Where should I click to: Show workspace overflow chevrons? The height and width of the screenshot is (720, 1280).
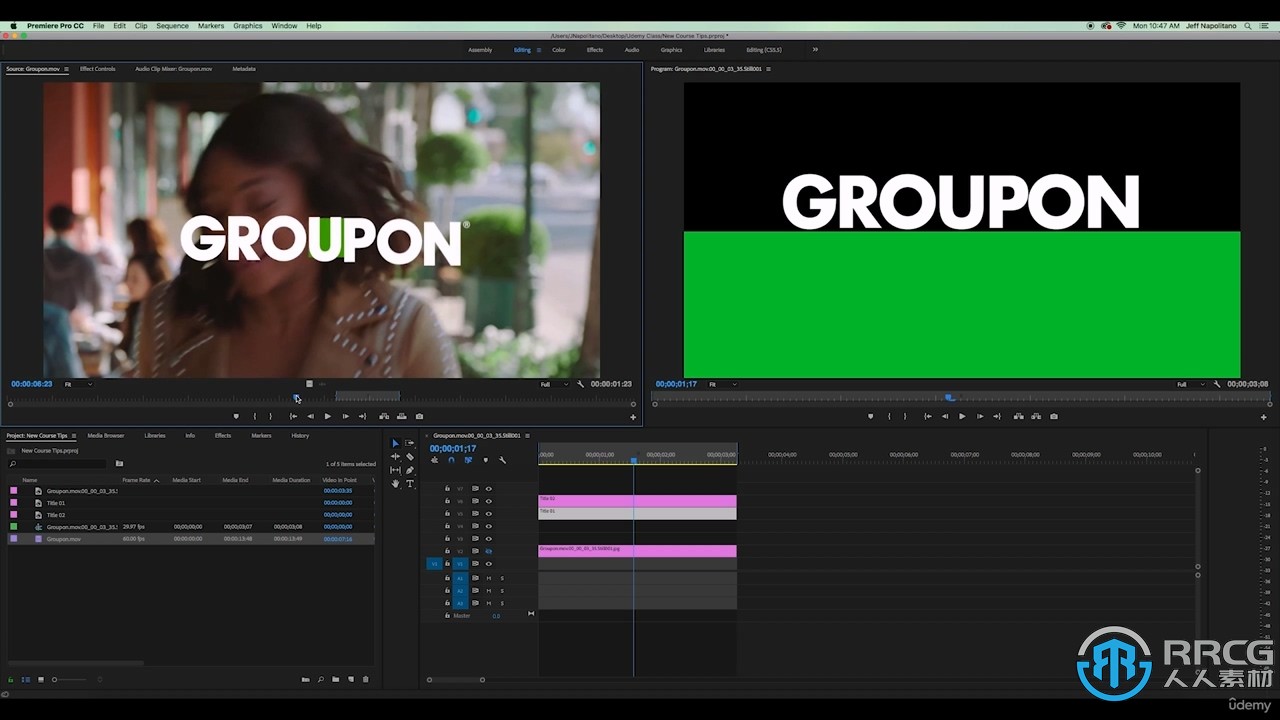(815, 49)
